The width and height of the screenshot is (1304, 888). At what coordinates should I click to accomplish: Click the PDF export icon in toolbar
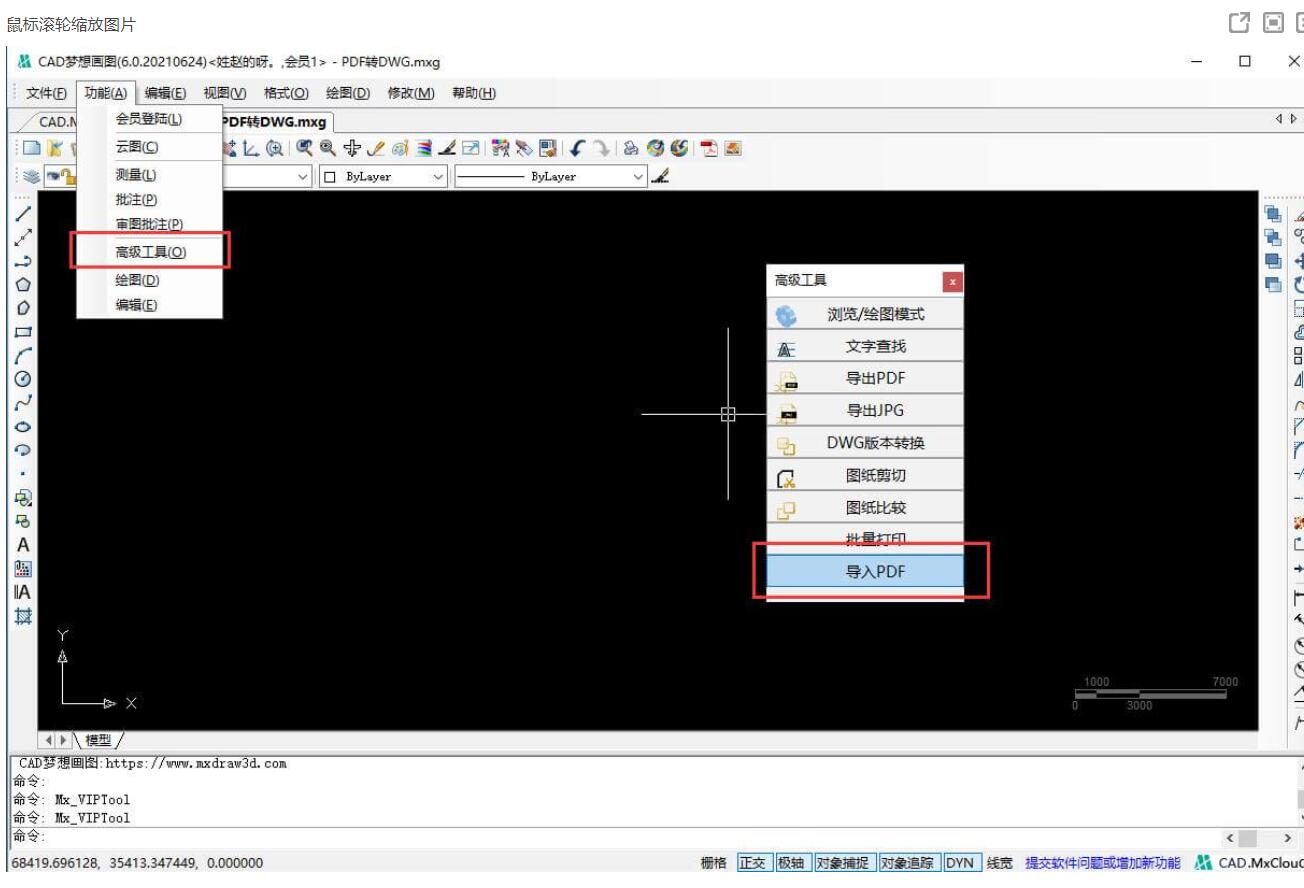(710, 149)
